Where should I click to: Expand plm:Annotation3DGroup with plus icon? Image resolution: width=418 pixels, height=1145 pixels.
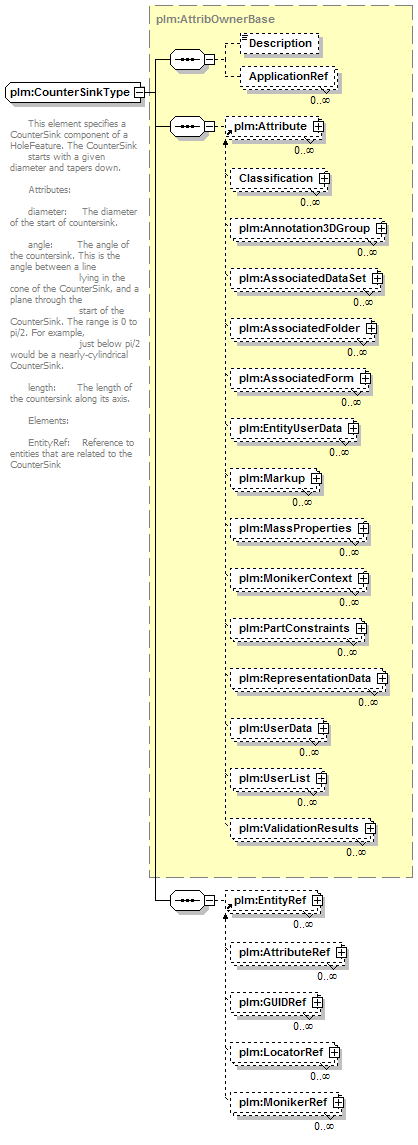[381, 229]
